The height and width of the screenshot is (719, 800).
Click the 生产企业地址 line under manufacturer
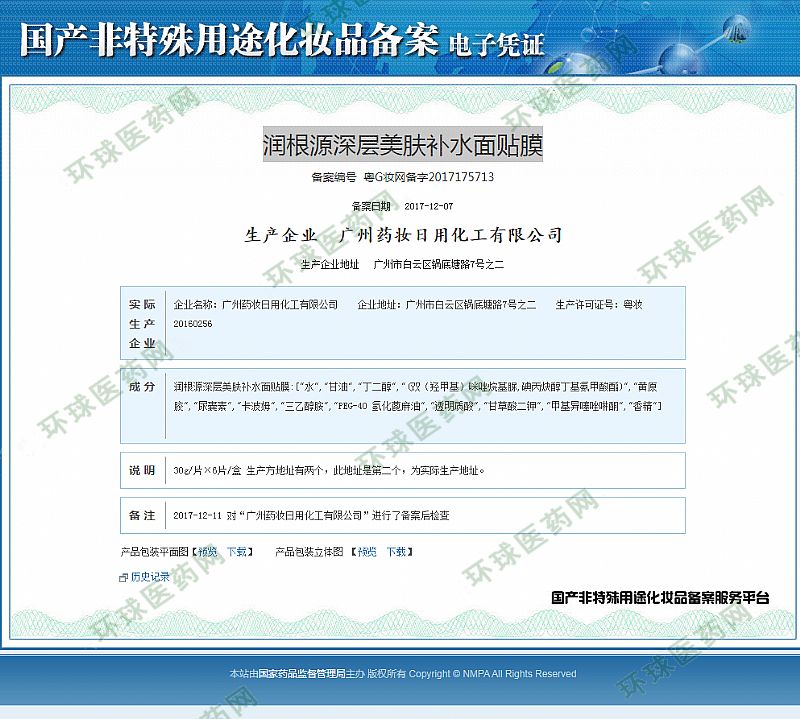tap(403, 264)
